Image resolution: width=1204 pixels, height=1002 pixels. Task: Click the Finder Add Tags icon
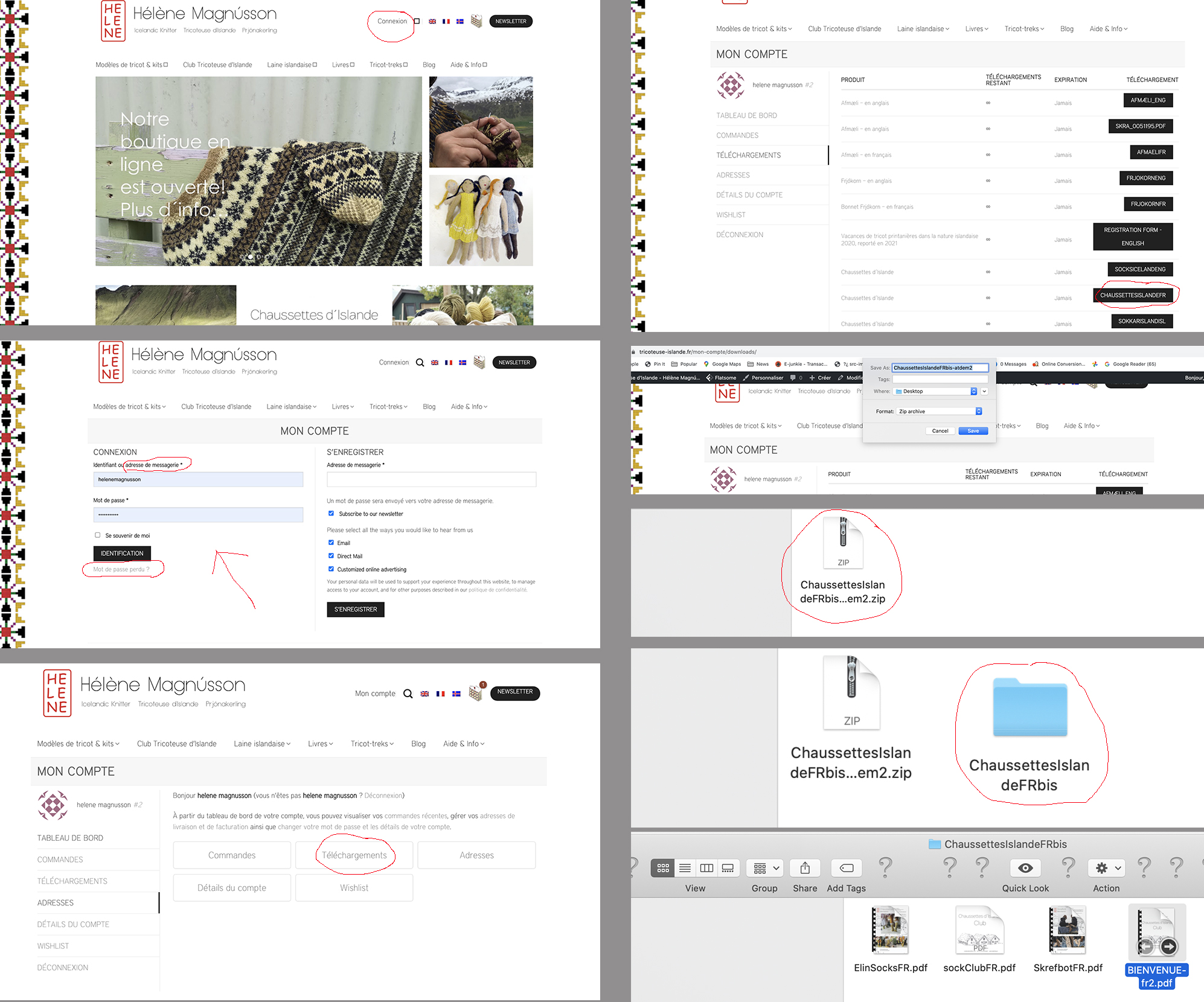tap(847, 868)
